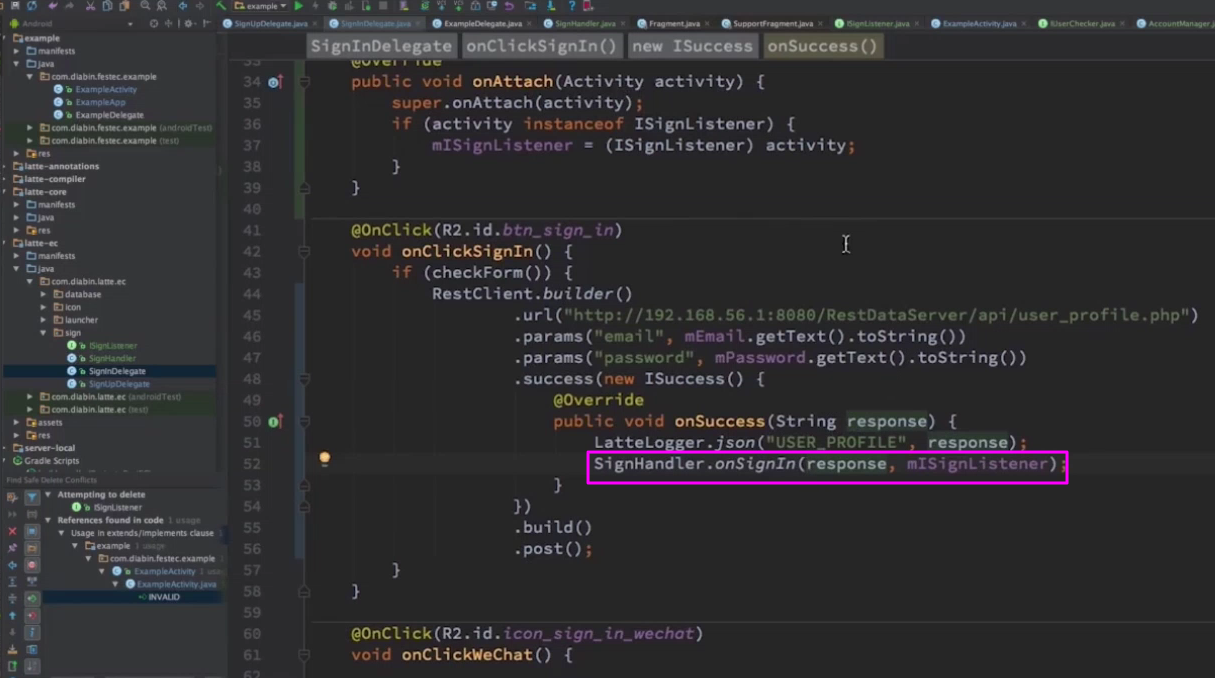This screenshot has height=678, width=1215.
Task: Click the Back navigation arrow in toolbar
Action: [182, 6]
